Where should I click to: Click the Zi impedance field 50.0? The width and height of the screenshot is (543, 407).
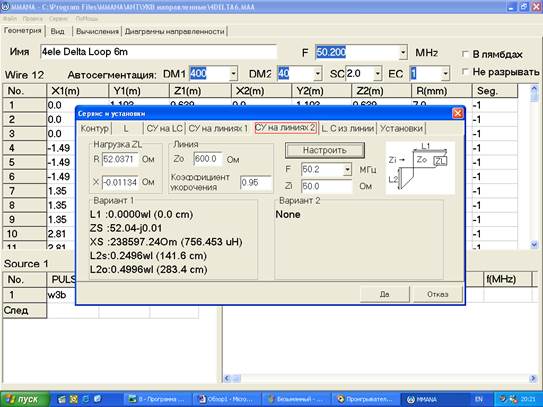(326, 186)
